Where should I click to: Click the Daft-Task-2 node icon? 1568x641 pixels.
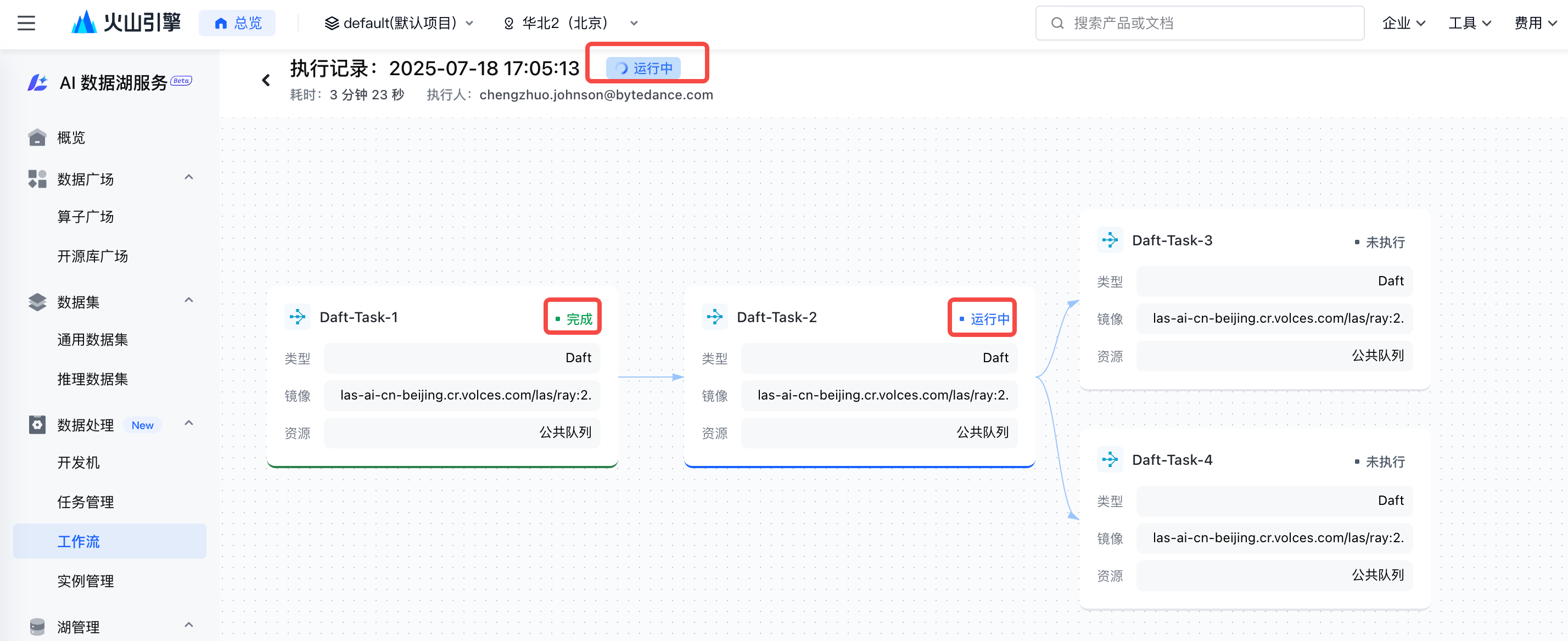click(715, 317)
